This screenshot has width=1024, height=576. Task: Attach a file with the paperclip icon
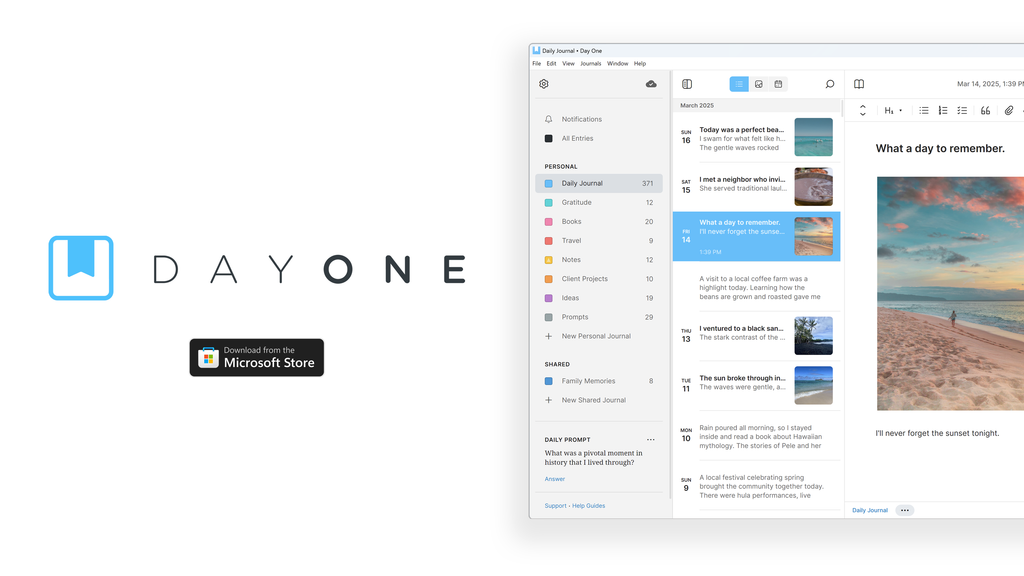1009,111
